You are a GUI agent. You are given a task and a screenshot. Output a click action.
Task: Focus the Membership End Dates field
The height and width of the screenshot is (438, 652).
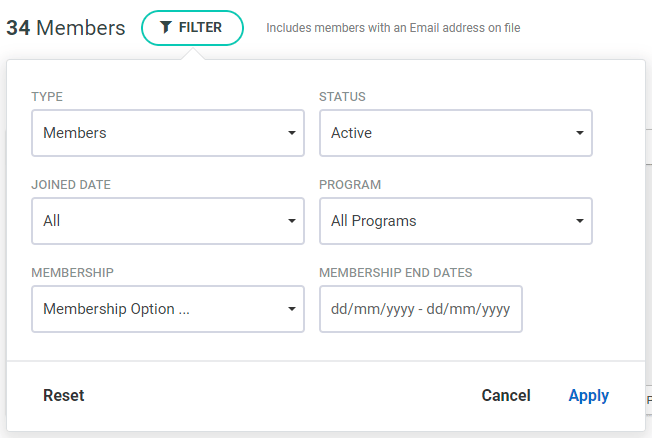pyautogui.click(x=420, y=309)
